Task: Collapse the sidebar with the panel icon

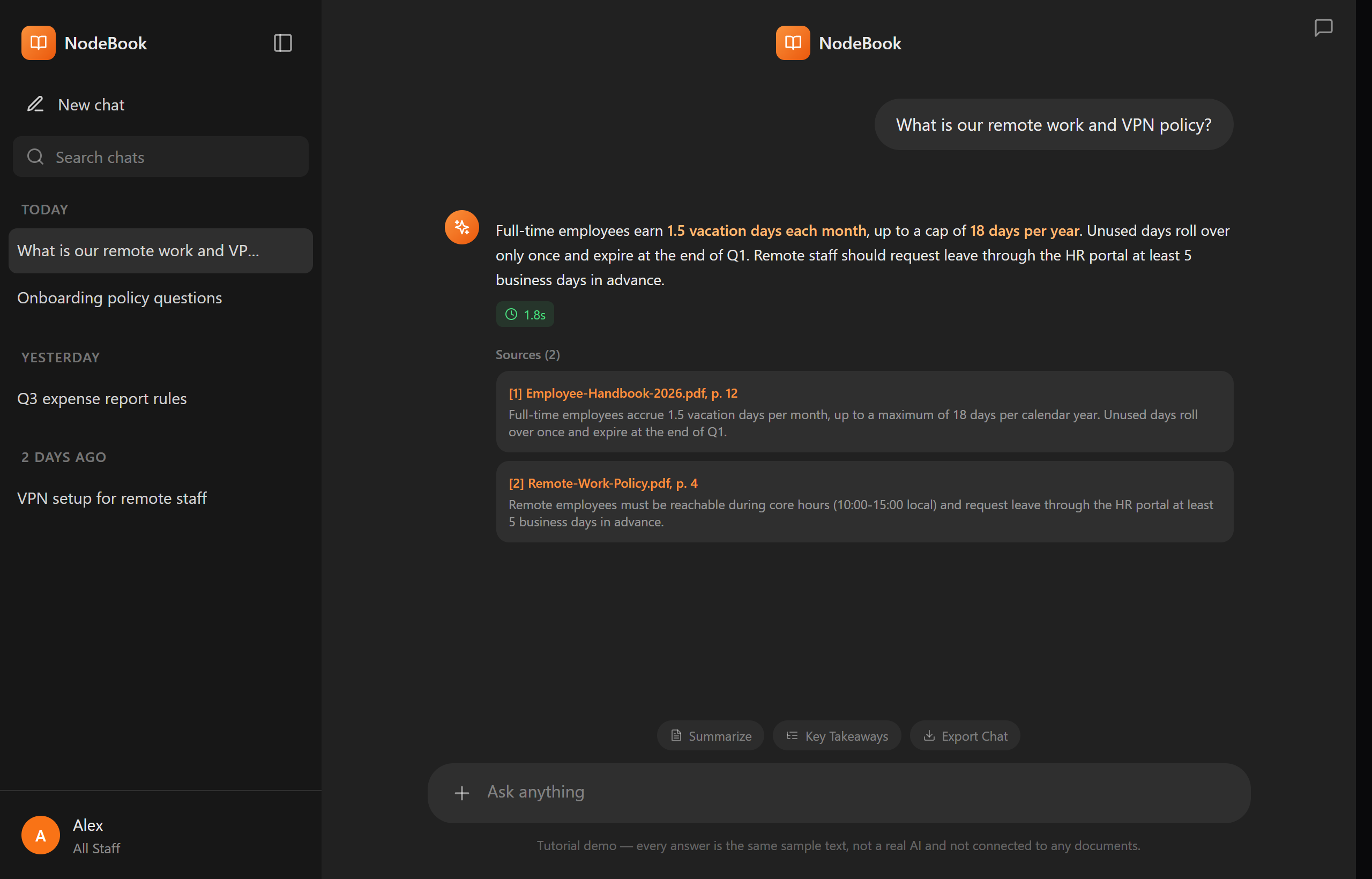Action: click(282, 43)
